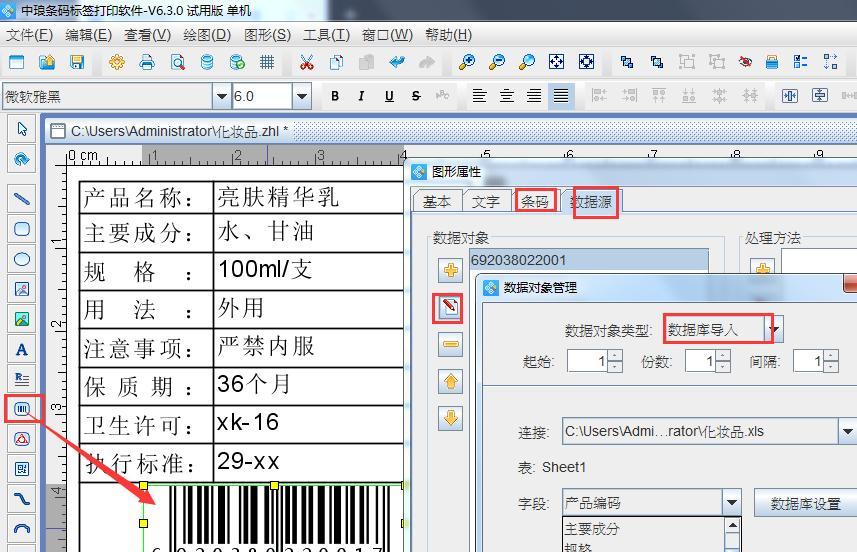Open the 图形(S) menu
This screenshot has height=552, width=857.
pyautogui.click(x=267, y=35)
